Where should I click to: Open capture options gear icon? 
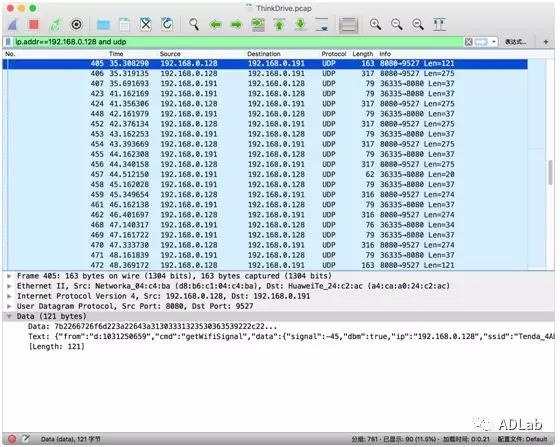click(x=76, y=24)
